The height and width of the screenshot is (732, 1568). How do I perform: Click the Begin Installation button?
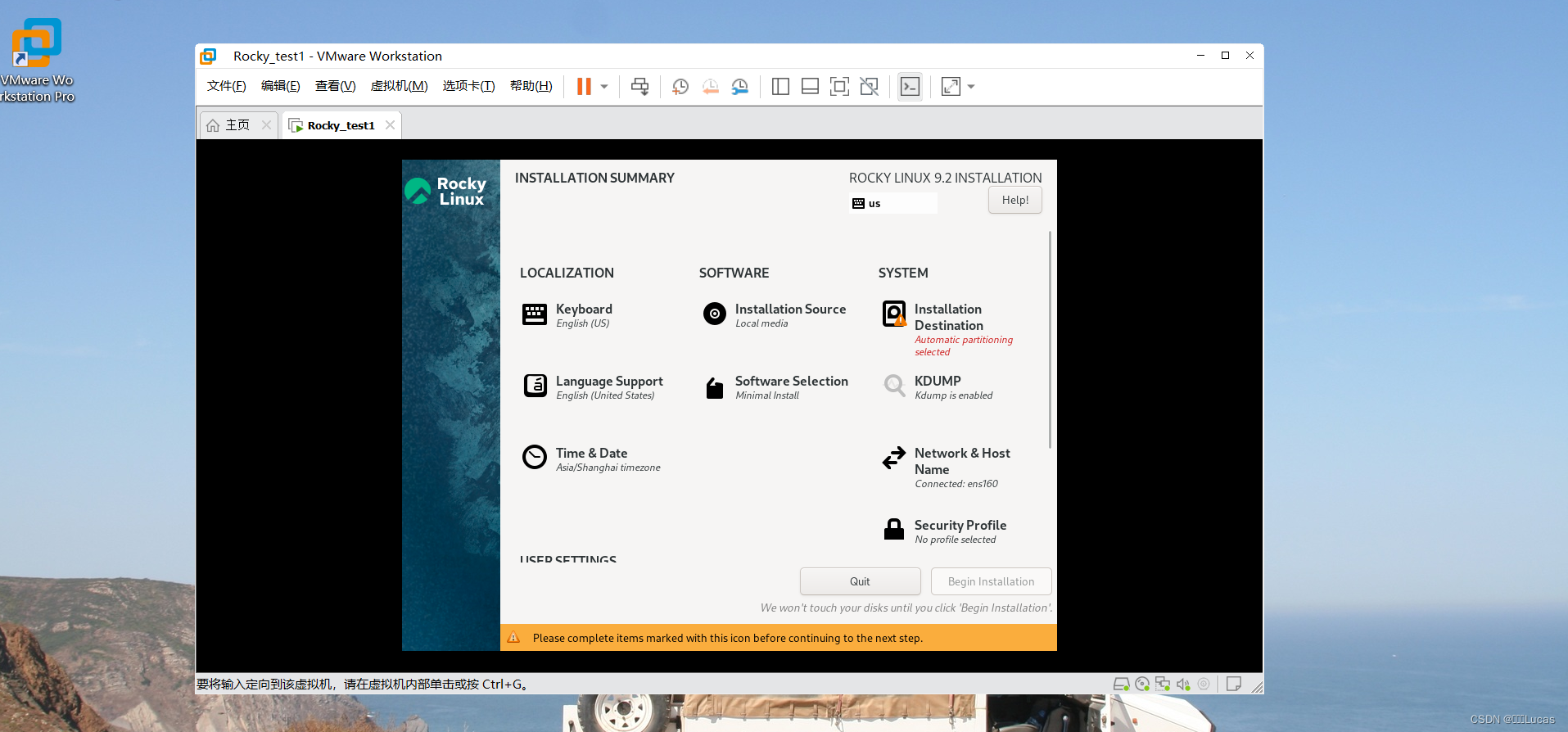[991, 581]
